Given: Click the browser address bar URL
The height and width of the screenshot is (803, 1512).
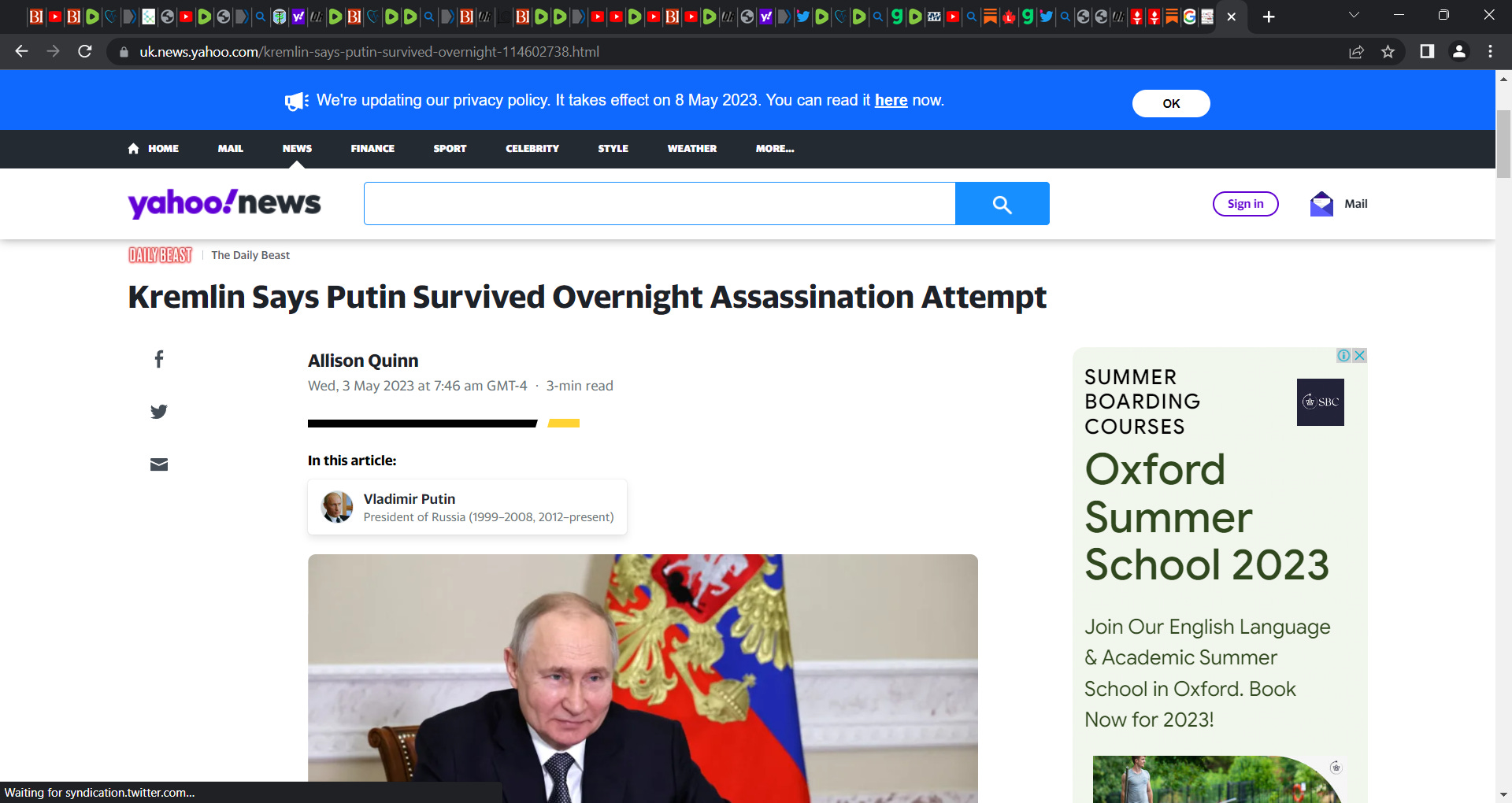Looking at the screenshot, I should click(369, 52).
